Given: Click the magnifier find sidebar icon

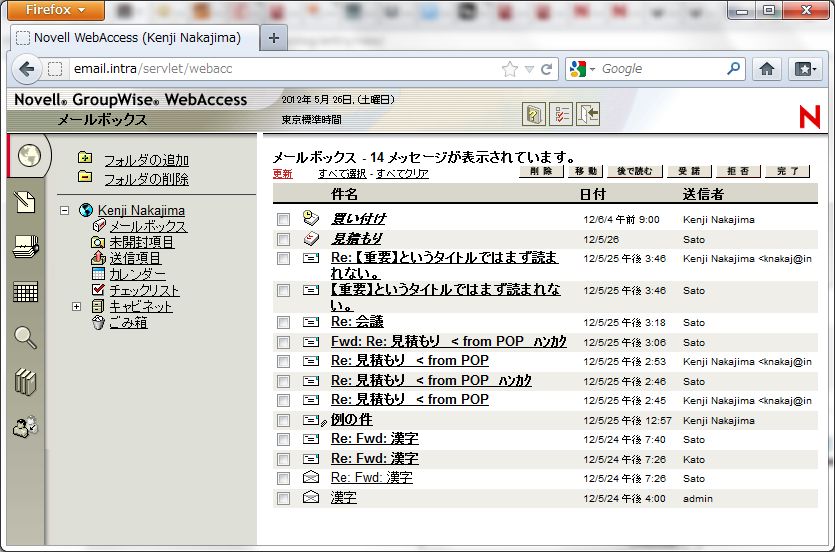Looking at the screenshot, I should (x=25, y=337).
